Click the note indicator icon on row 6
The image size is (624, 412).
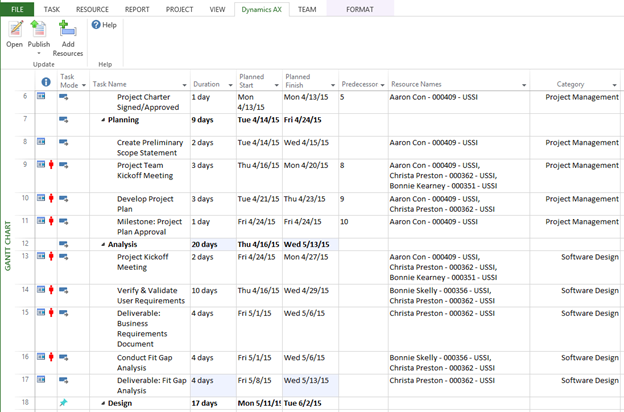coord(41,97)
